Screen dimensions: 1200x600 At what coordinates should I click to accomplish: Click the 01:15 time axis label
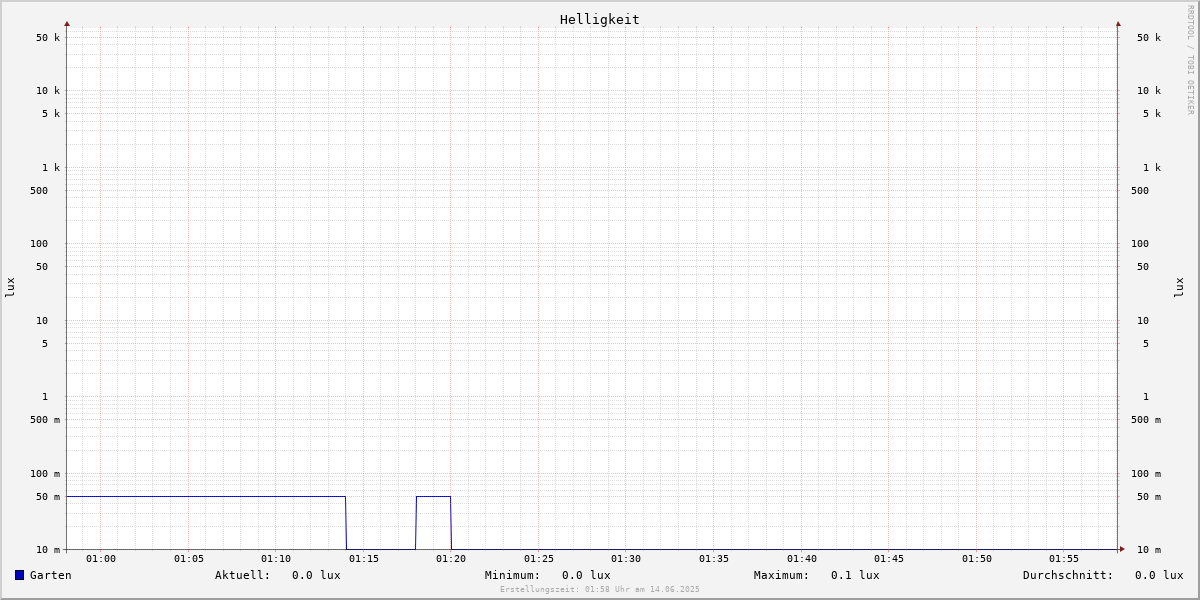[364, 559]
